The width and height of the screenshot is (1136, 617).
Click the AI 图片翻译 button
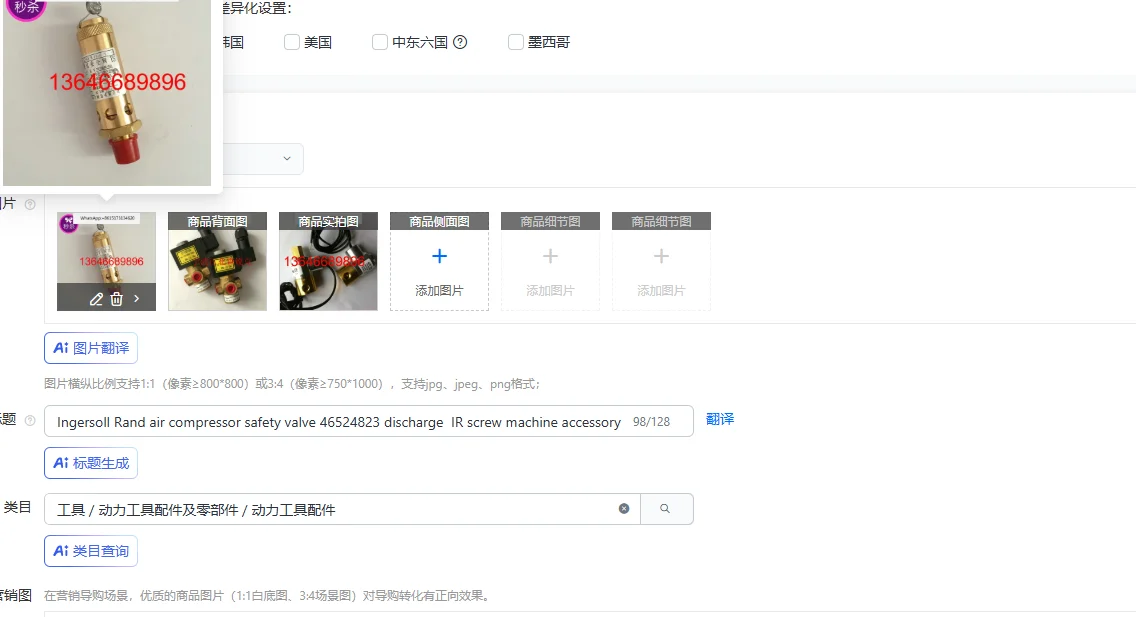[x=91, y=348]
